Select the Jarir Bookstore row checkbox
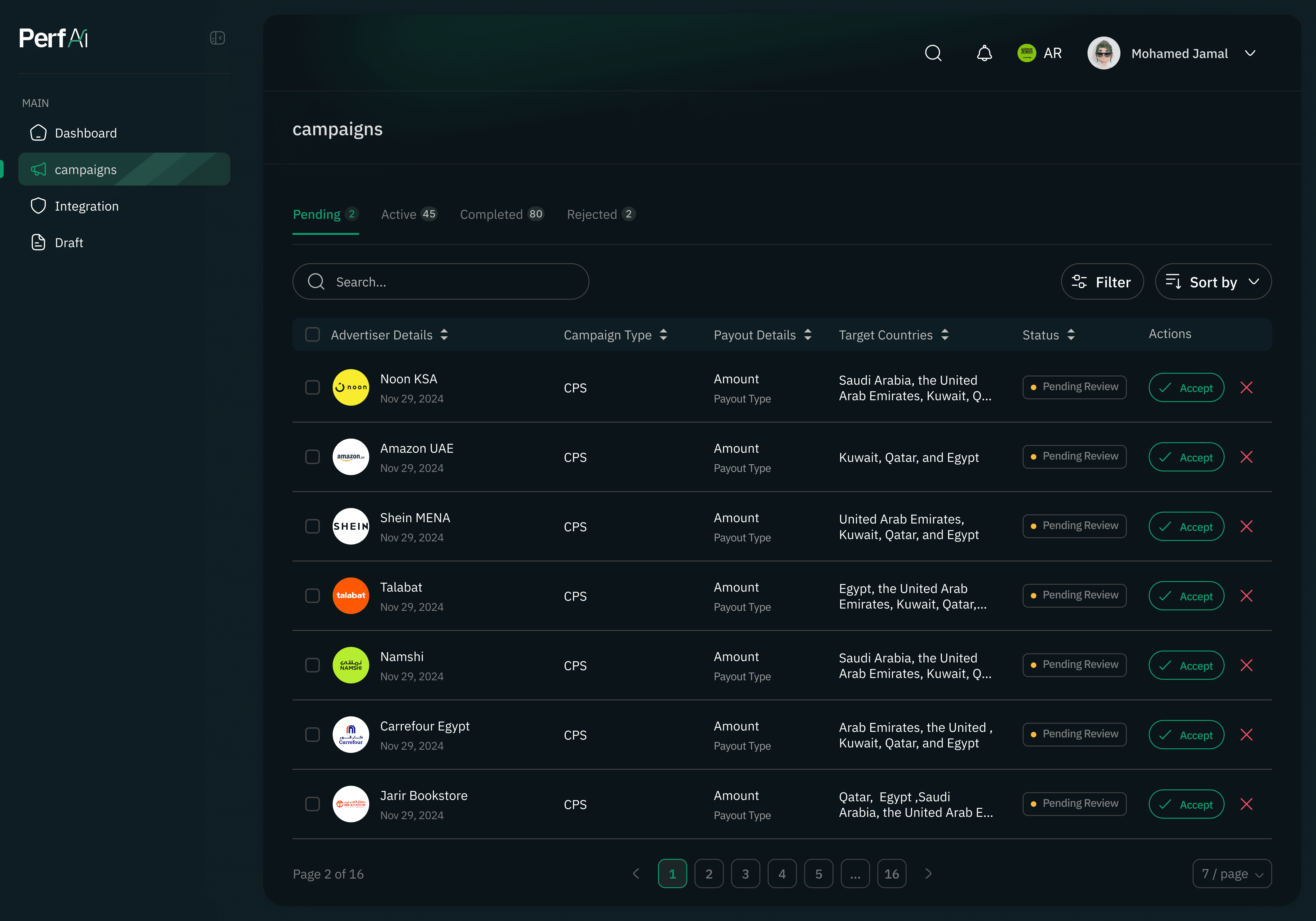This screenshot has width=1316, height=921. click(312, 804)
